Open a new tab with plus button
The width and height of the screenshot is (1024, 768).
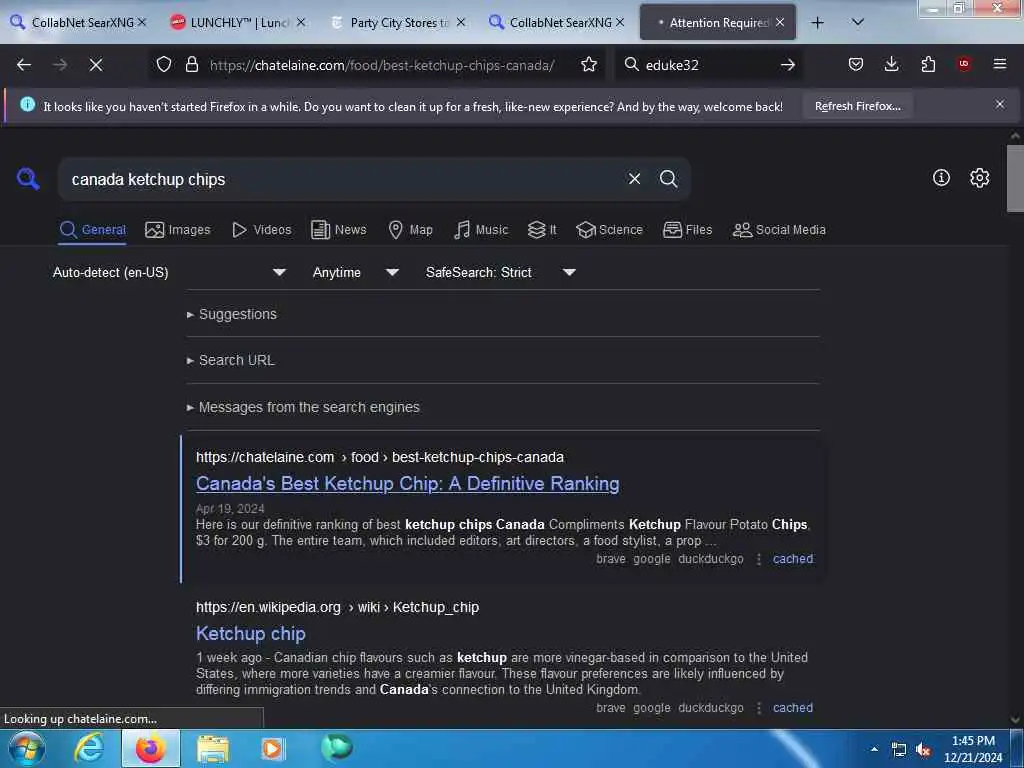817,23
